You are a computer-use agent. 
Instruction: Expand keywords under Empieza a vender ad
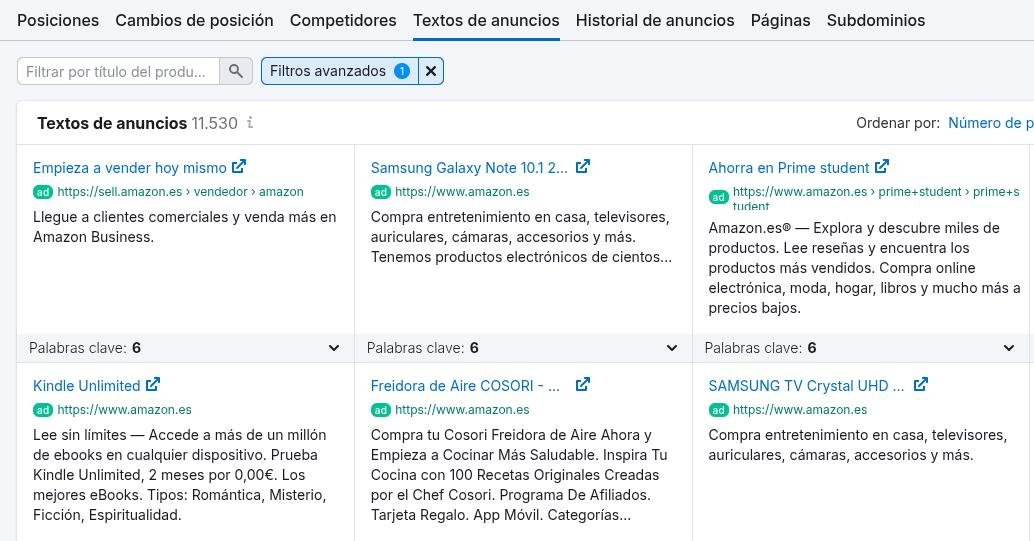[334, 348]
